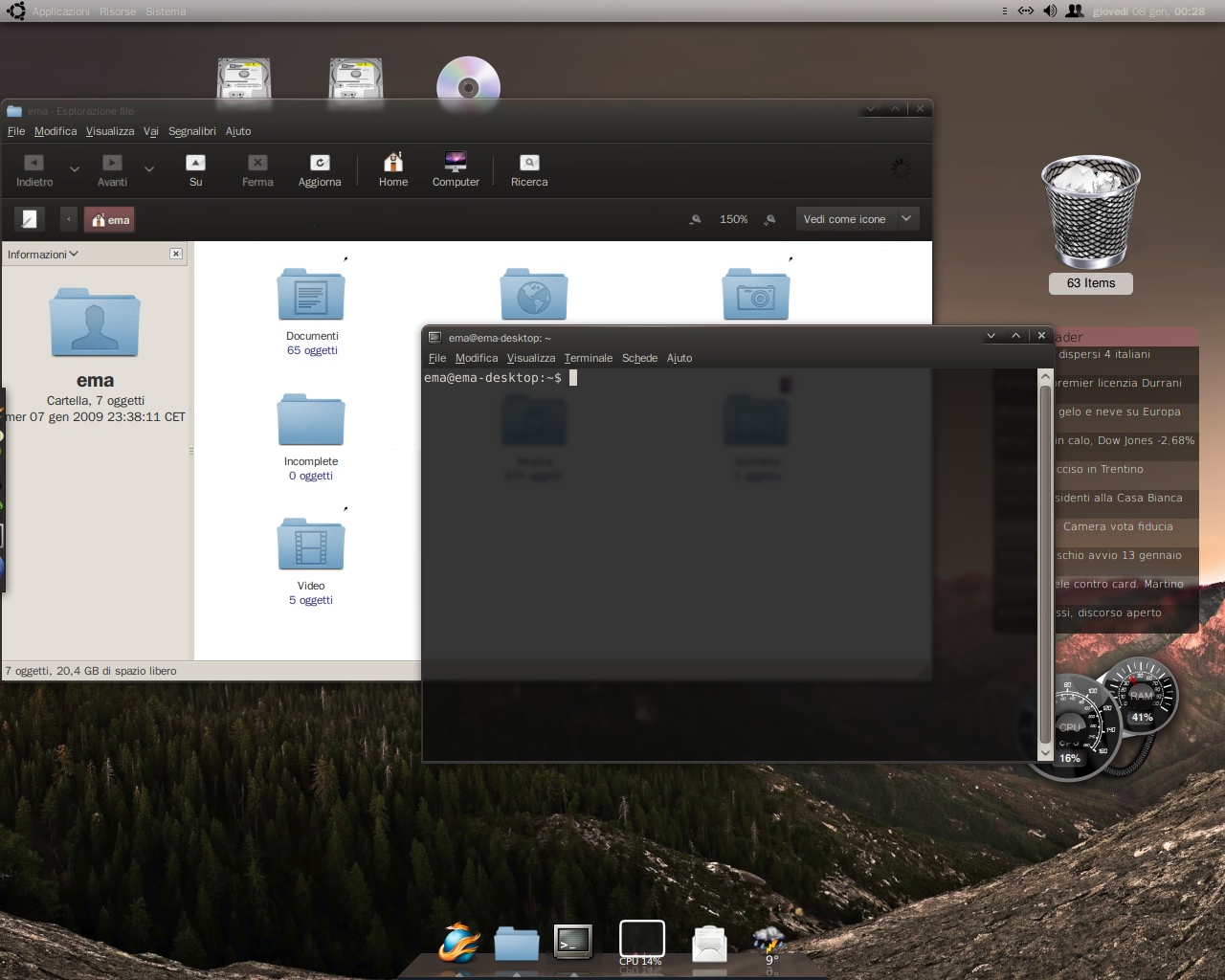Screen dimensions: 1225x980
Task: Click the ema path button in location bar
Action: click(x=110, y=220)
